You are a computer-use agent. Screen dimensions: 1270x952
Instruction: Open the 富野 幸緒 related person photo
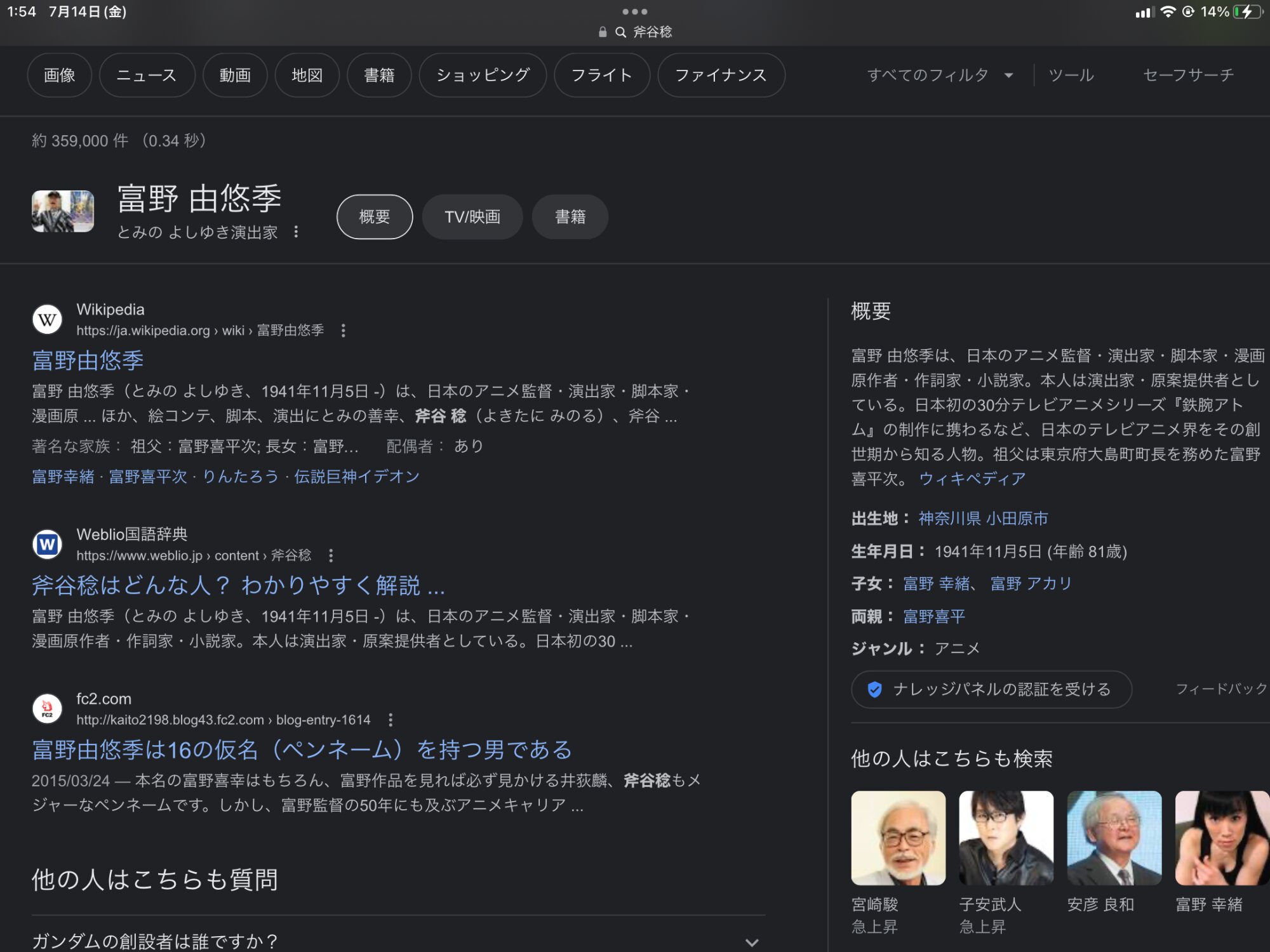(1222, 838)
